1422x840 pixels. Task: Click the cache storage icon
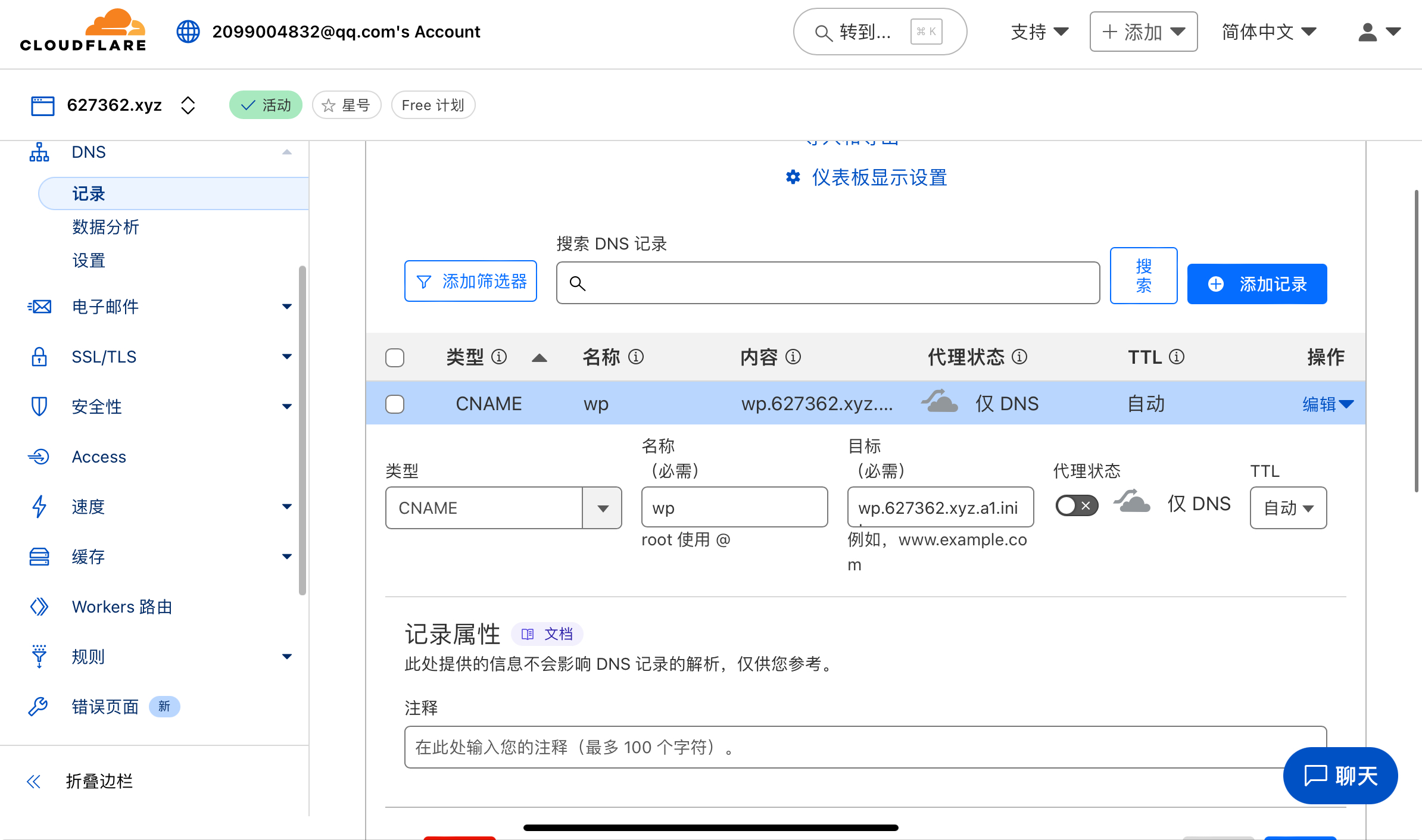[39, 557]
